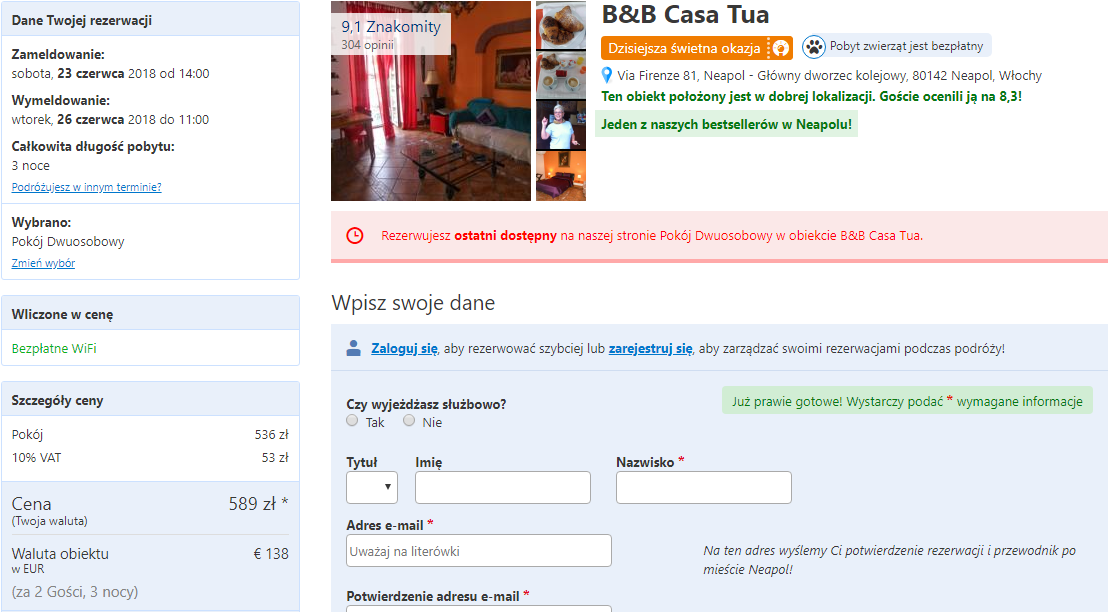Click the Adres e-mail input field
Screen dimensions: 1108x612
point(478,551)
